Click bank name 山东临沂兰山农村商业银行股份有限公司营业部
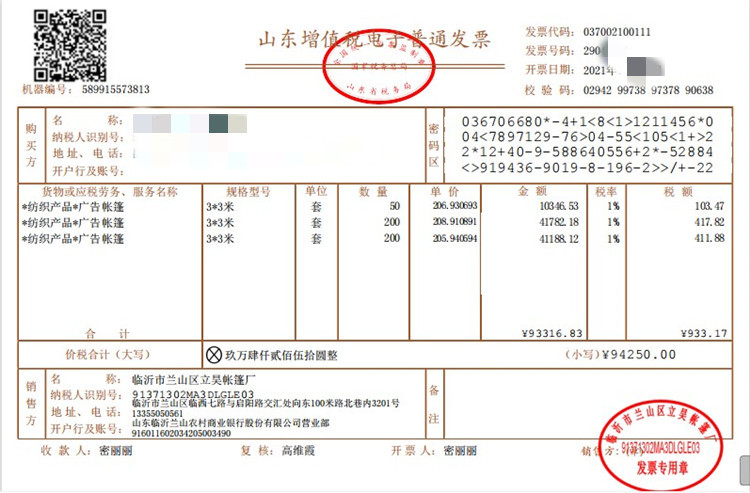 [231, 423]
